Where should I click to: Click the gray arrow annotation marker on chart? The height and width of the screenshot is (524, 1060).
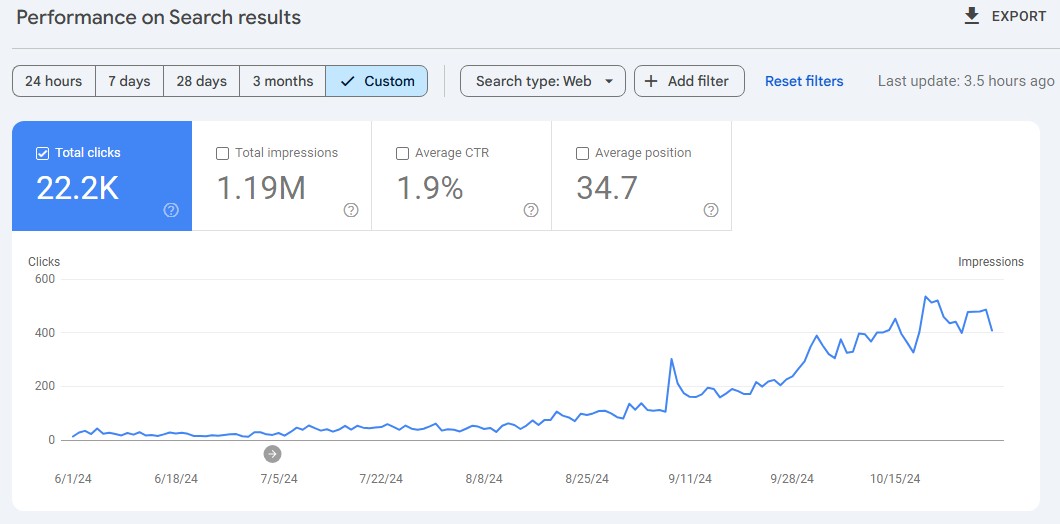click(272, 454)
